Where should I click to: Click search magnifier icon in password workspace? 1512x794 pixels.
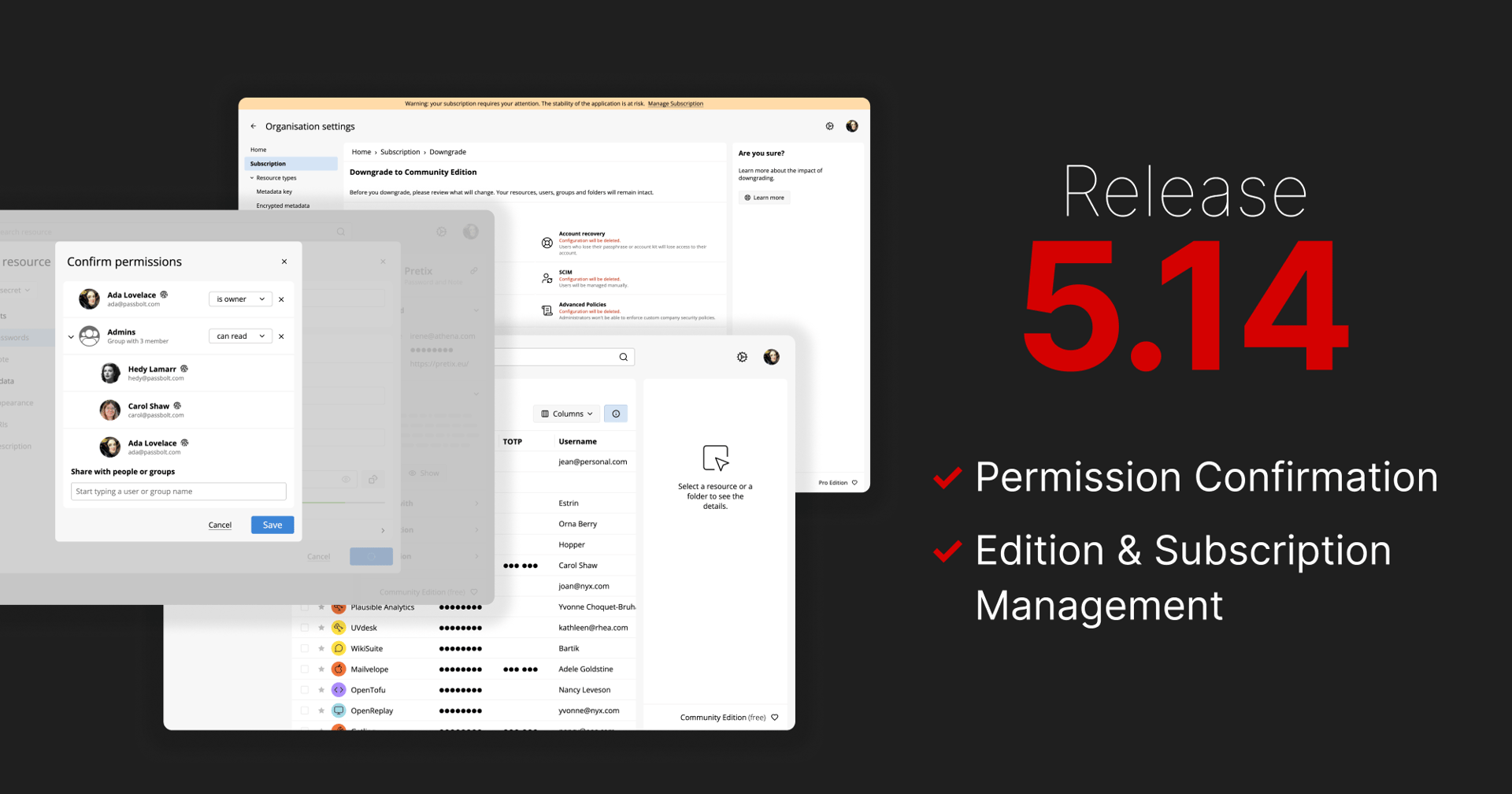click(624, 357)
